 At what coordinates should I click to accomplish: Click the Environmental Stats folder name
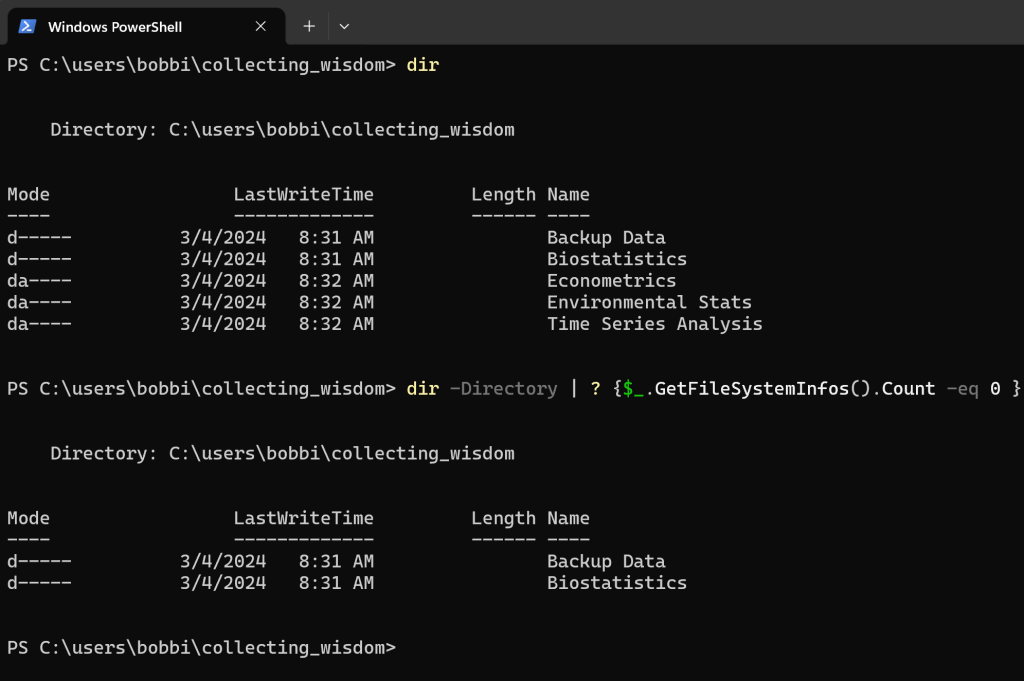pyautogui.click(x=648, y=302)
